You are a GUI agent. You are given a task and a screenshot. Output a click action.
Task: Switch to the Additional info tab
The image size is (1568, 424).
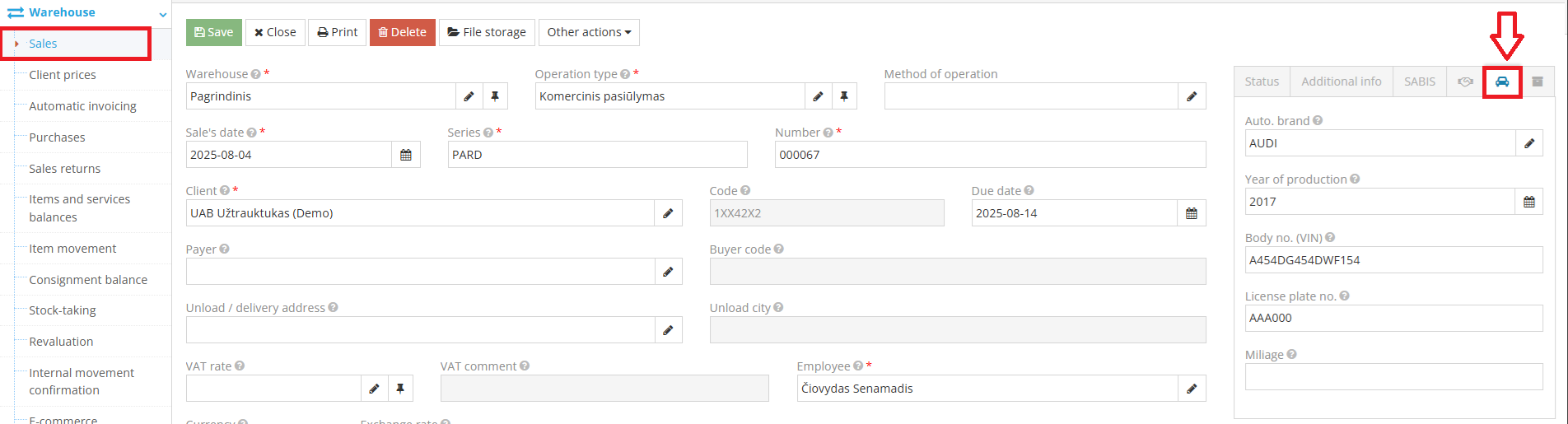click(x=1341, y=82)
